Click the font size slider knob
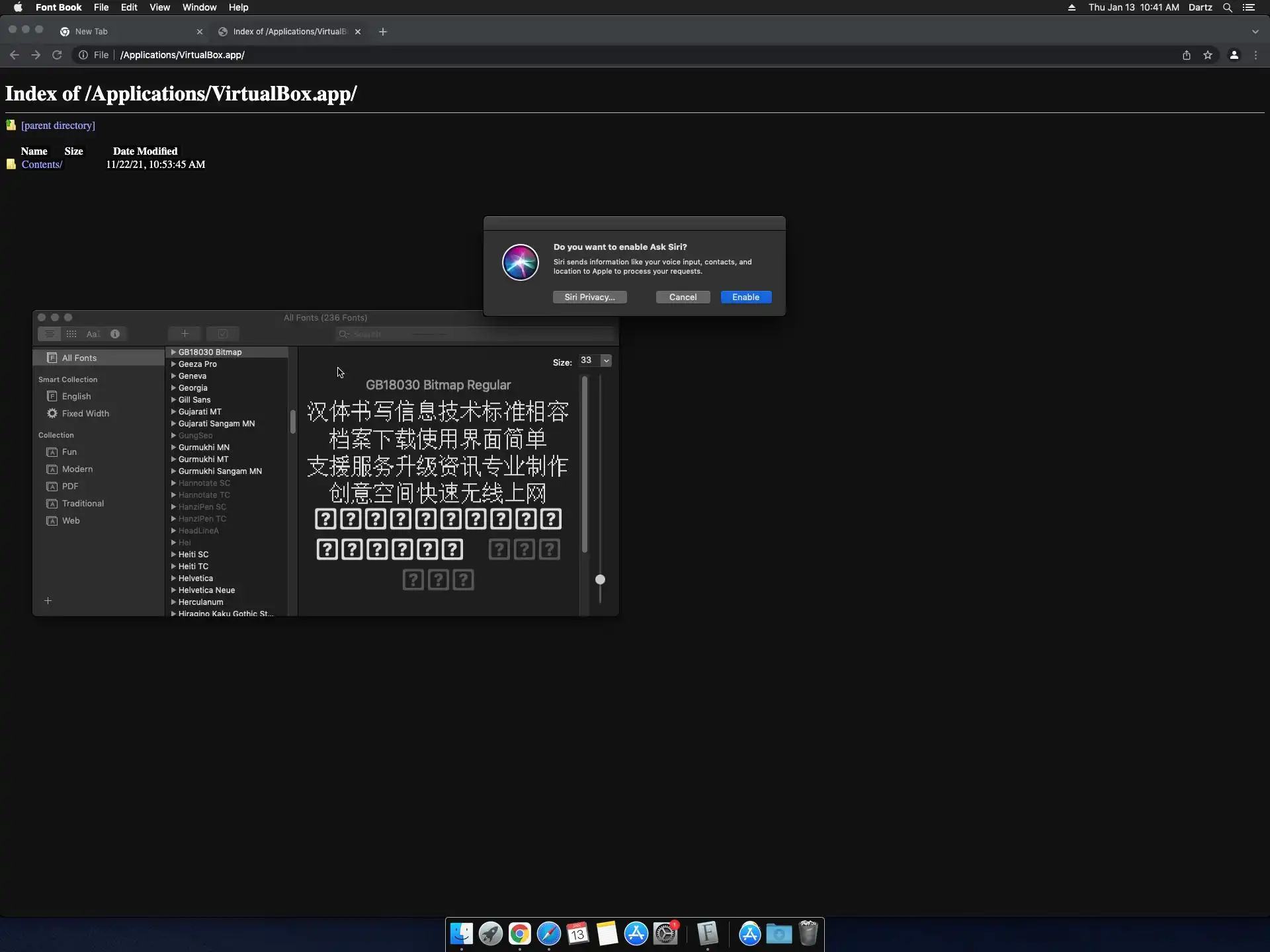Screen dimensions: 1270x952 pyautogui.click(x=600, y=580)
